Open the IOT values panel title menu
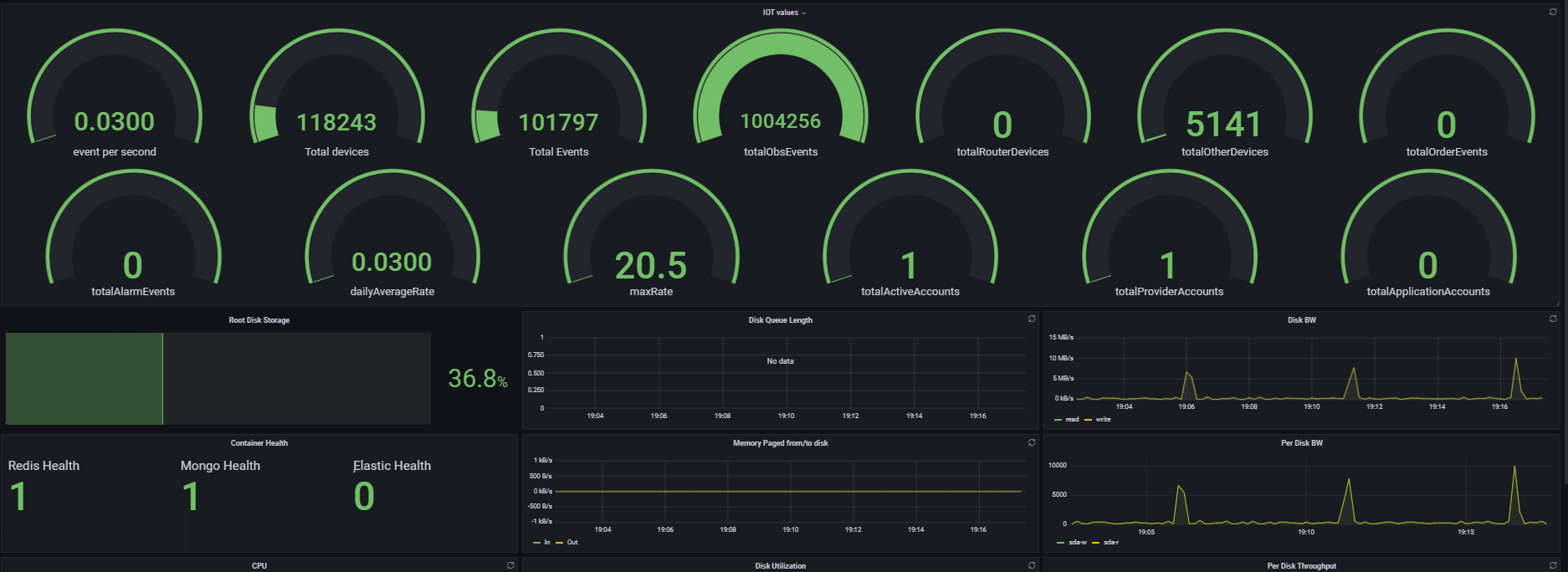Image resolution: width=1568 pixels, height=572 pixels. coord(784,13)
